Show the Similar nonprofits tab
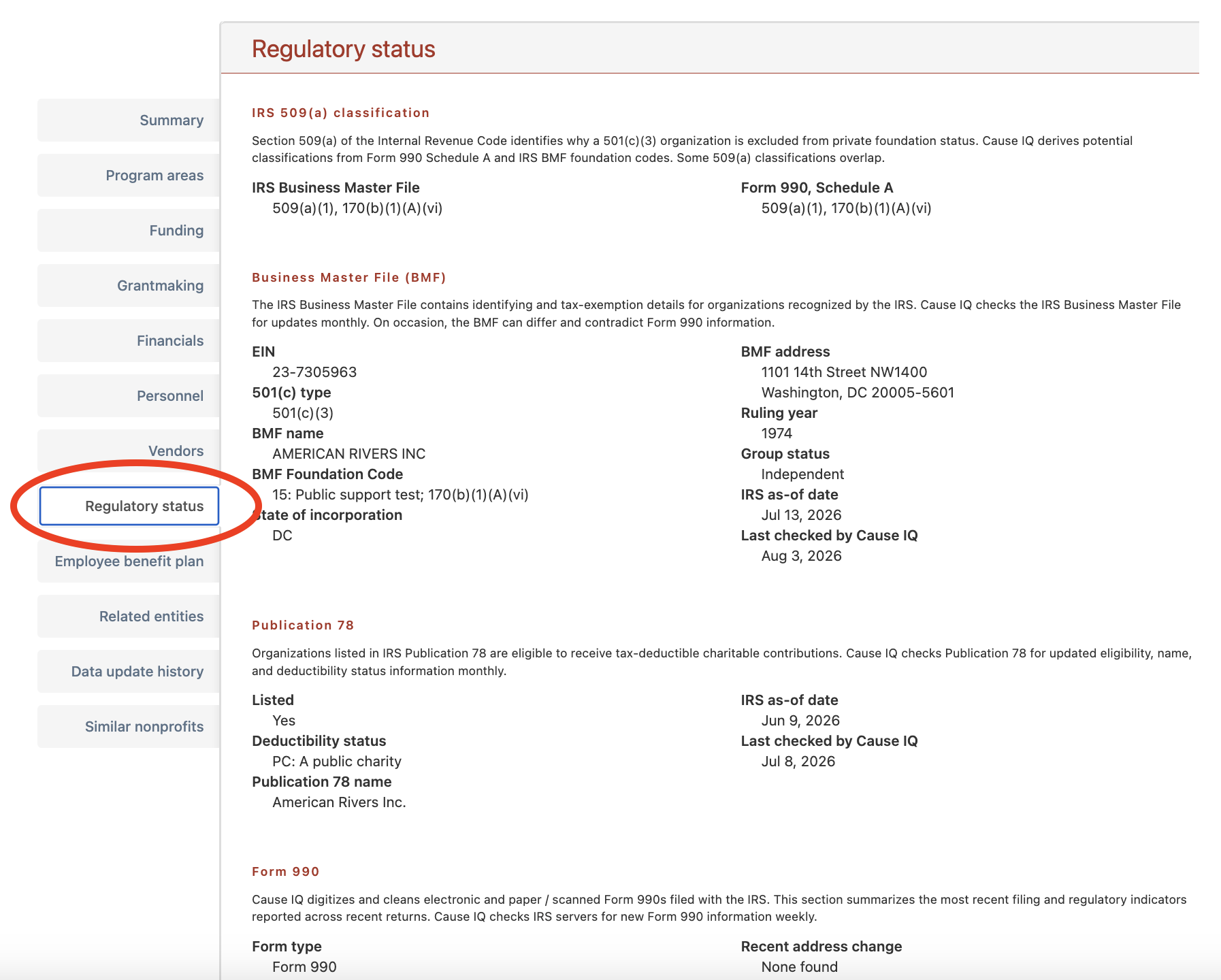The width and height of the screenshot is (1221, 980). [x=129, y=727]
